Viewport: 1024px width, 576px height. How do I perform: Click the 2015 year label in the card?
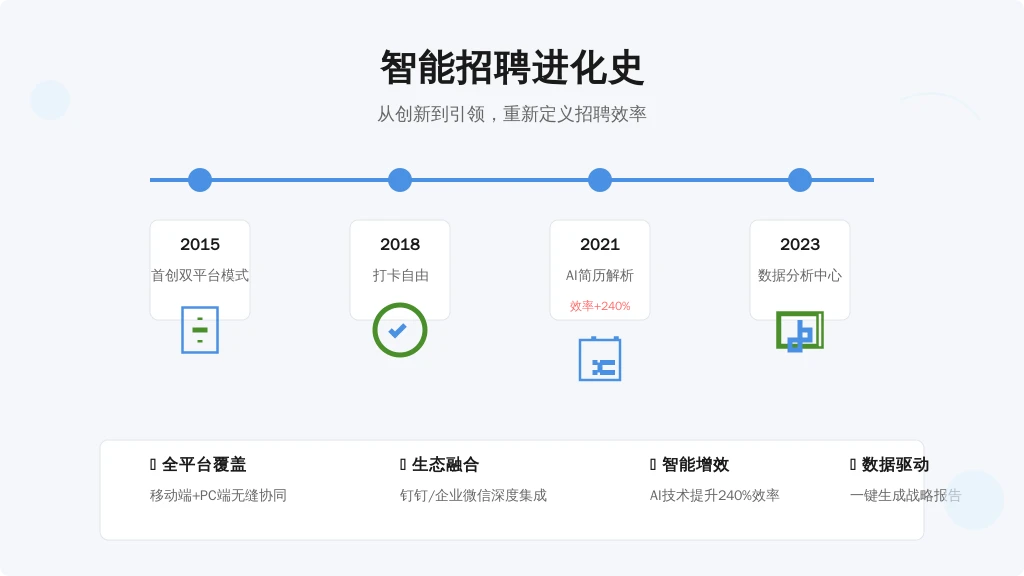[200, 244]
